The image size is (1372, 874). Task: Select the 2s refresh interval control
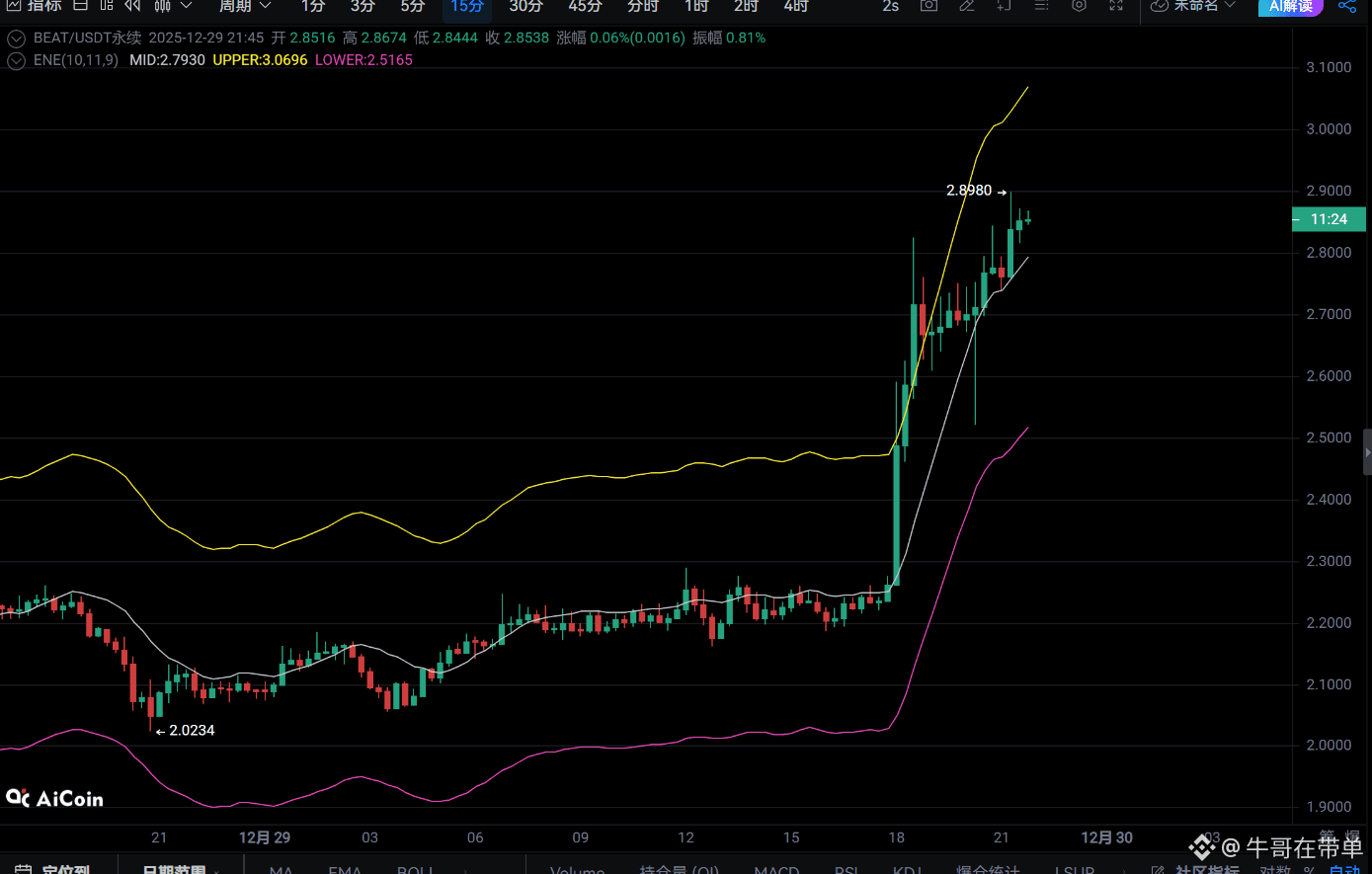click(x=889, y=8)
